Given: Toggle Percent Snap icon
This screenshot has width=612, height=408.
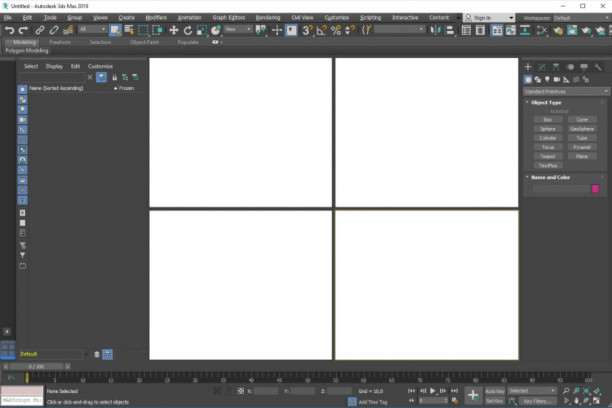Looking at the screenshot, I should pyautogui.click(x=336, y=30).
